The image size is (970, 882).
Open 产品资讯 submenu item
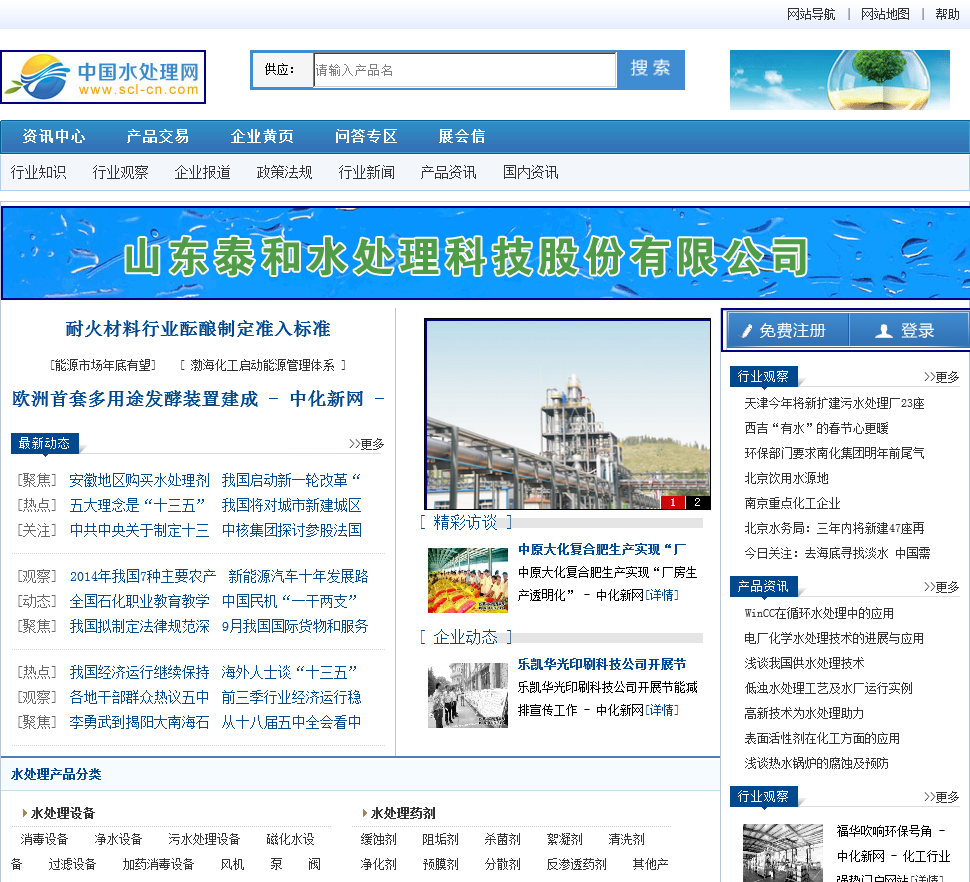(448, 172)
